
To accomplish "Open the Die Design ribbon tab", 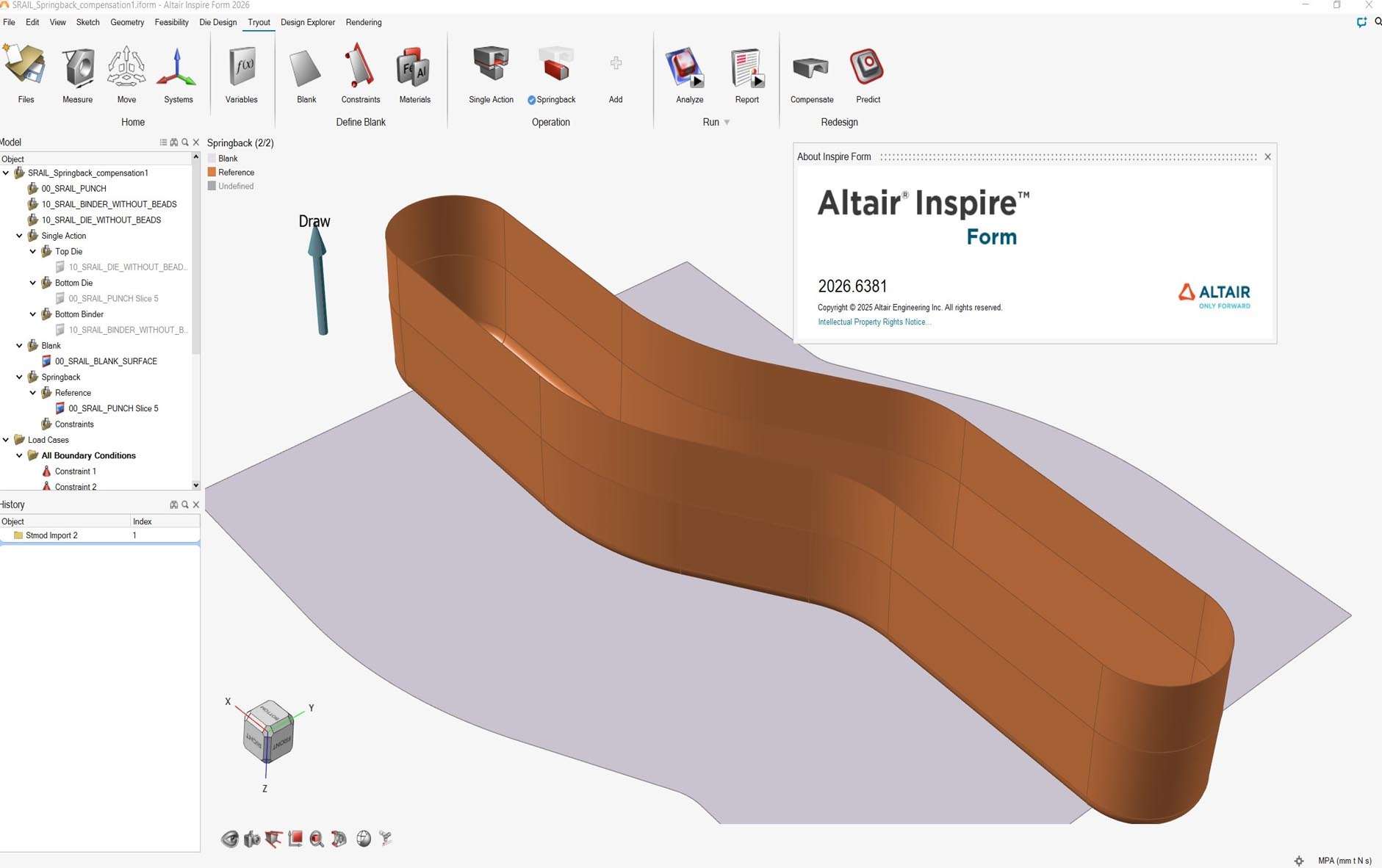I will 217,22.
